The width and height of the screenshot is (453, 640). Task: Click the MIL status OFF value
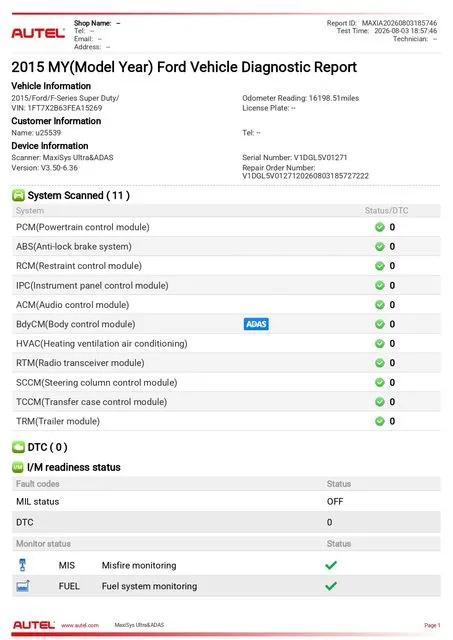click(x=335, y=502)
